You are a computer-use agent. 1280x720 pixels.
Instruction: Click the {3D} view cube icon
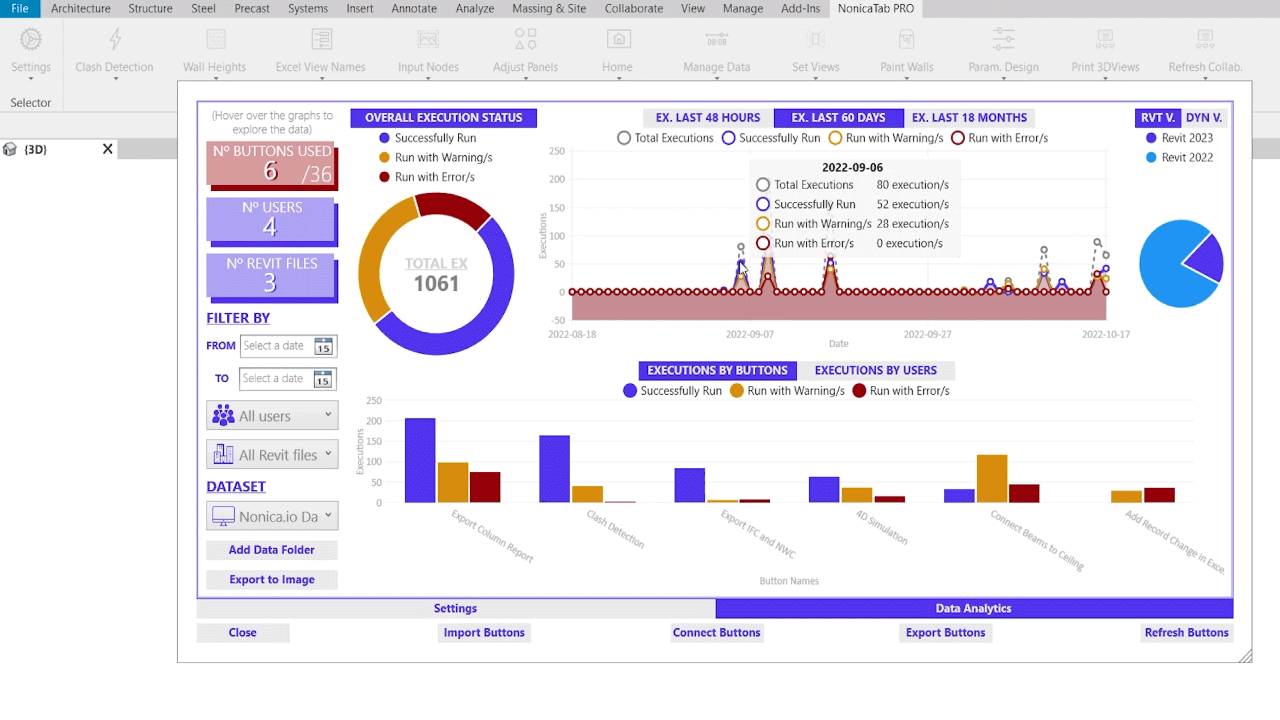click(x=10, y=149)
